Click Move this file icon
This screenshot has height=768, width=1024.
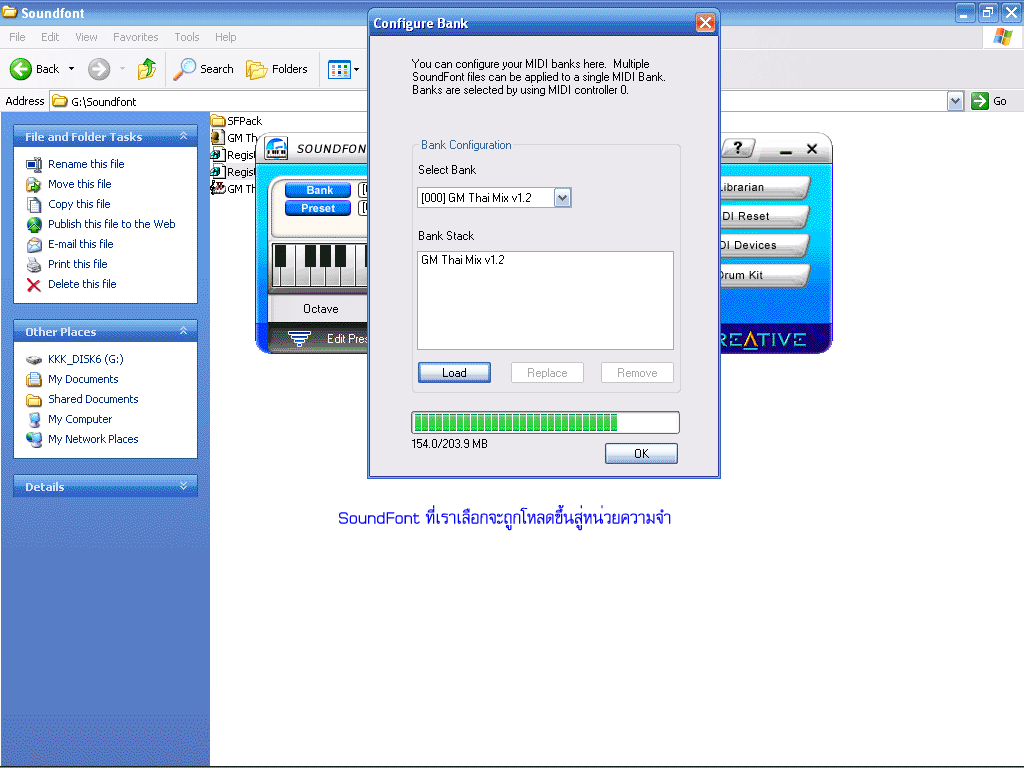click(34, 184)
